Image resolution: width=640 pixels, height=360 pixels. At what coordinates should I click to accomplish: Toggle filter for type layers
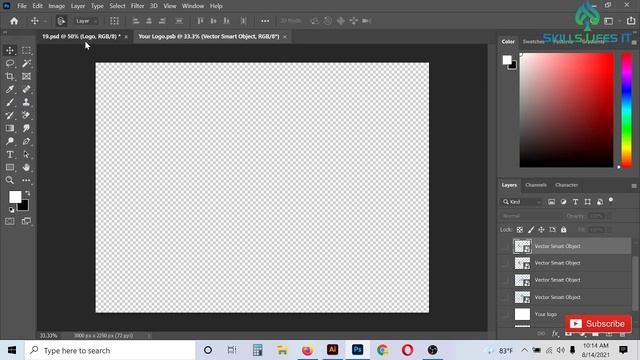coord(576,202)
